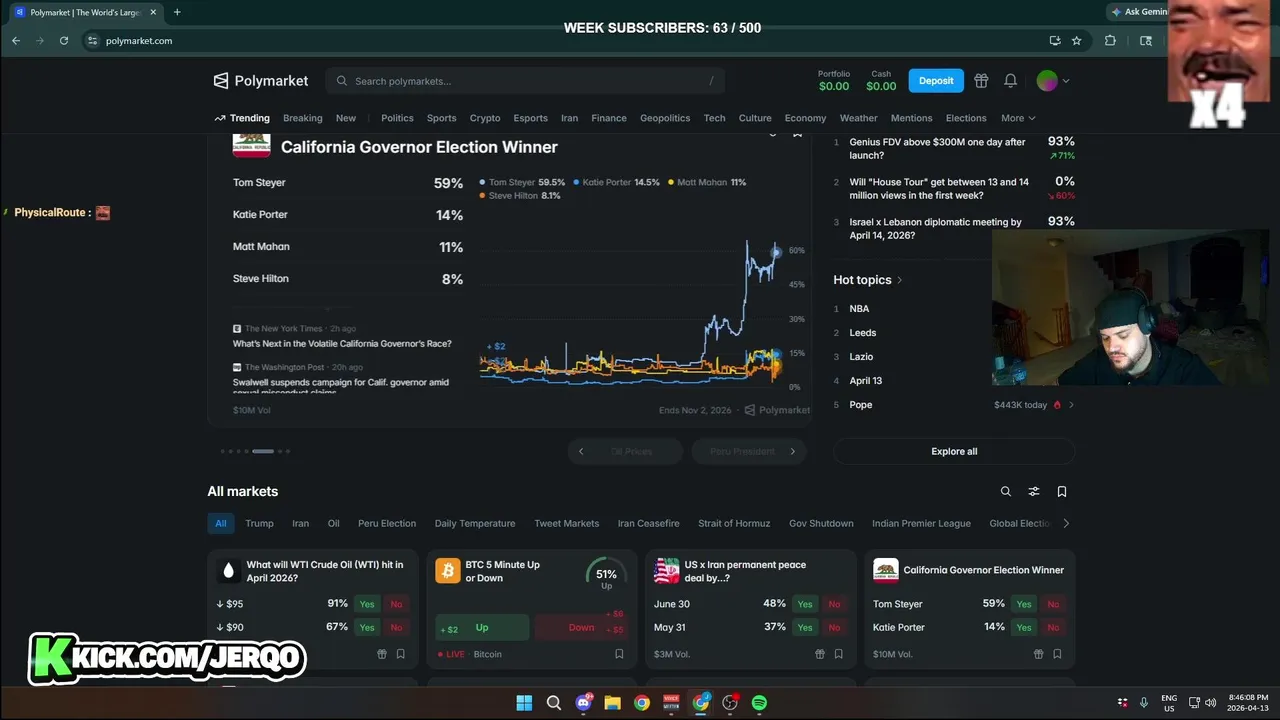The height and width of the screenshot is (720, 1280).
Task: Click No for WTI ↓ $90
Action: [x=396, y=627]
